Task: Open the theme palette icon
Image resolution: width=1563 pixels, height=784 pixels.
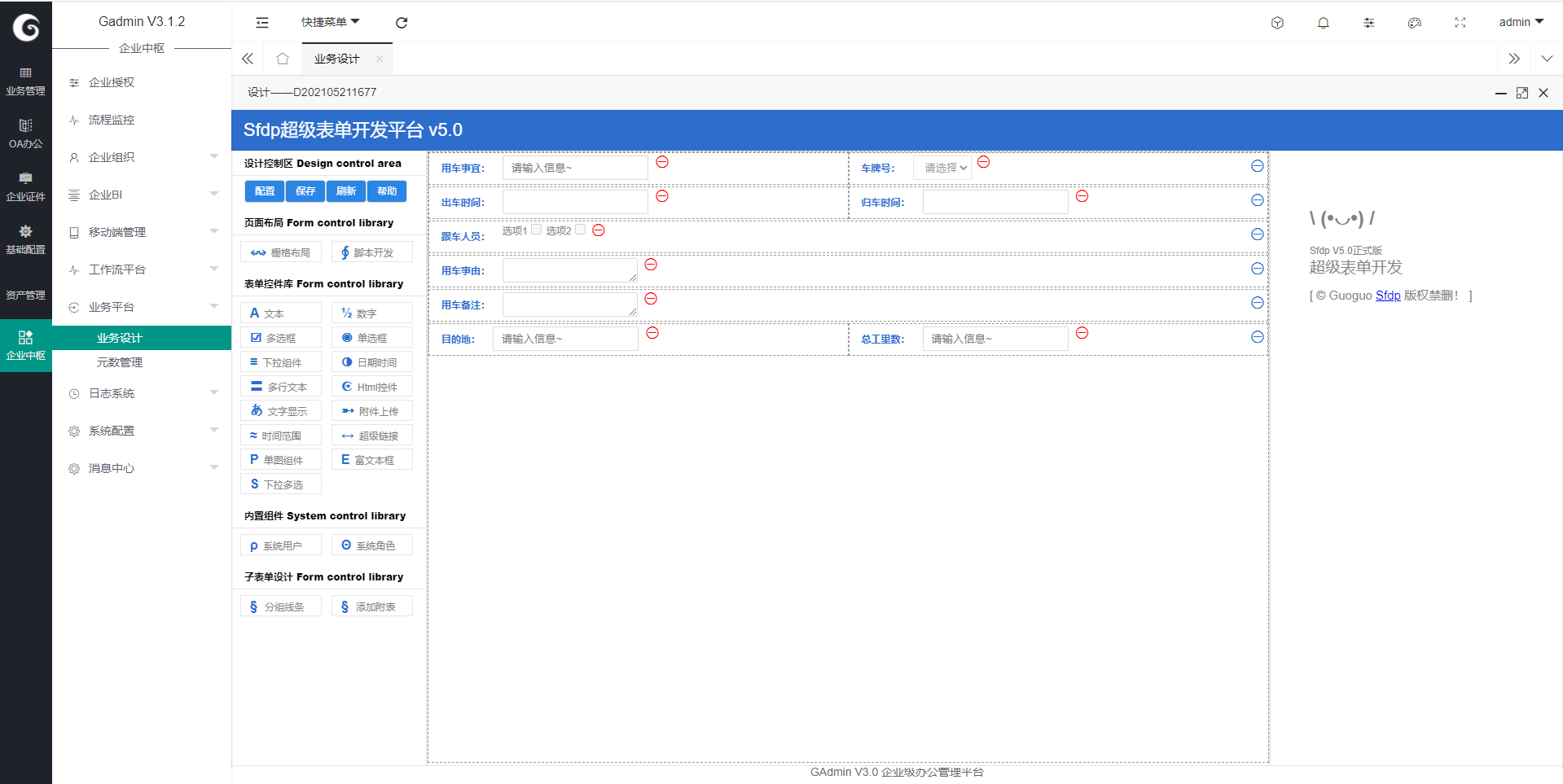Action: (x=1414, y=23)
